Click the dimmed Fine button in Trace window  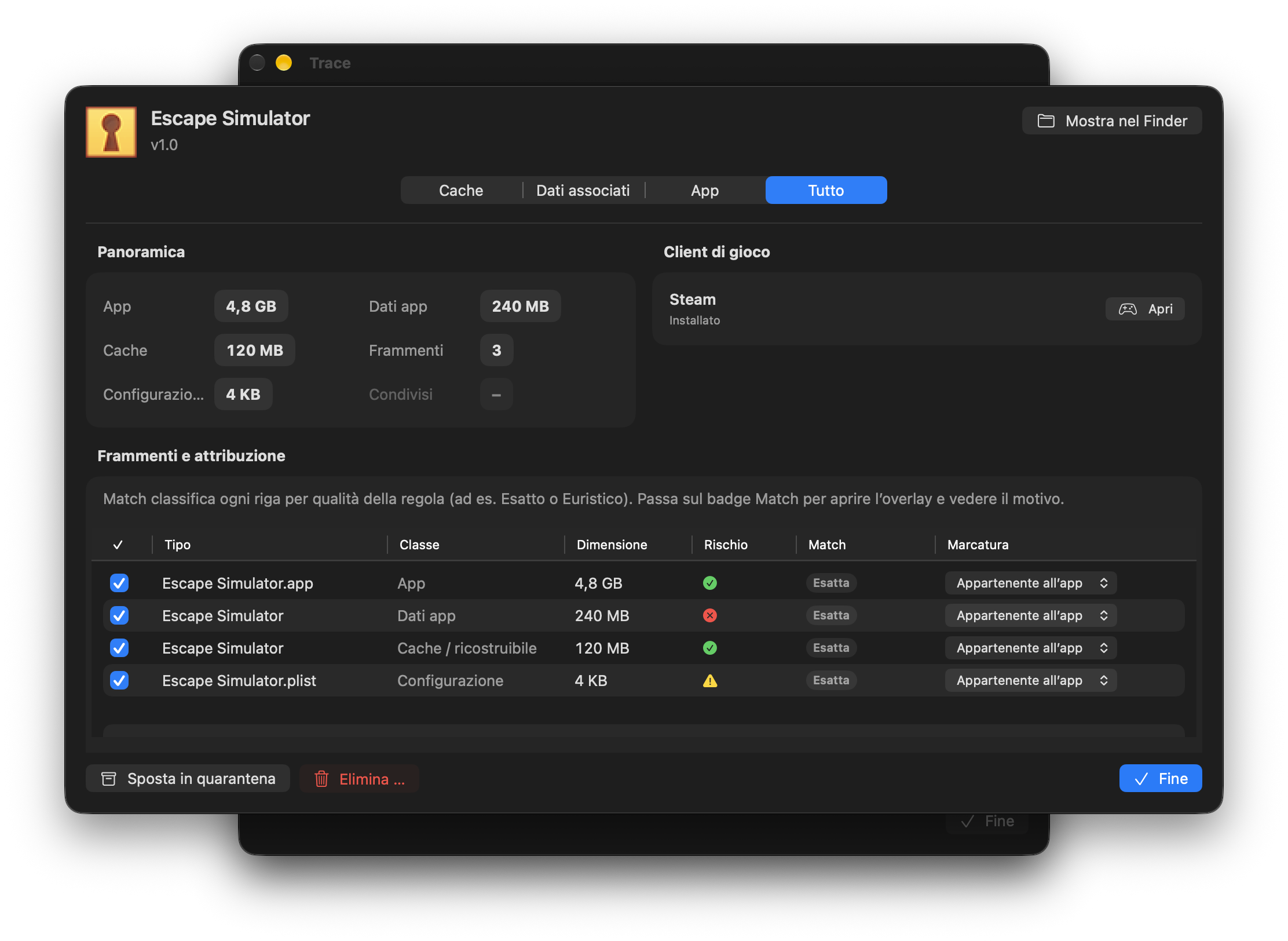(x=987, y=821)
